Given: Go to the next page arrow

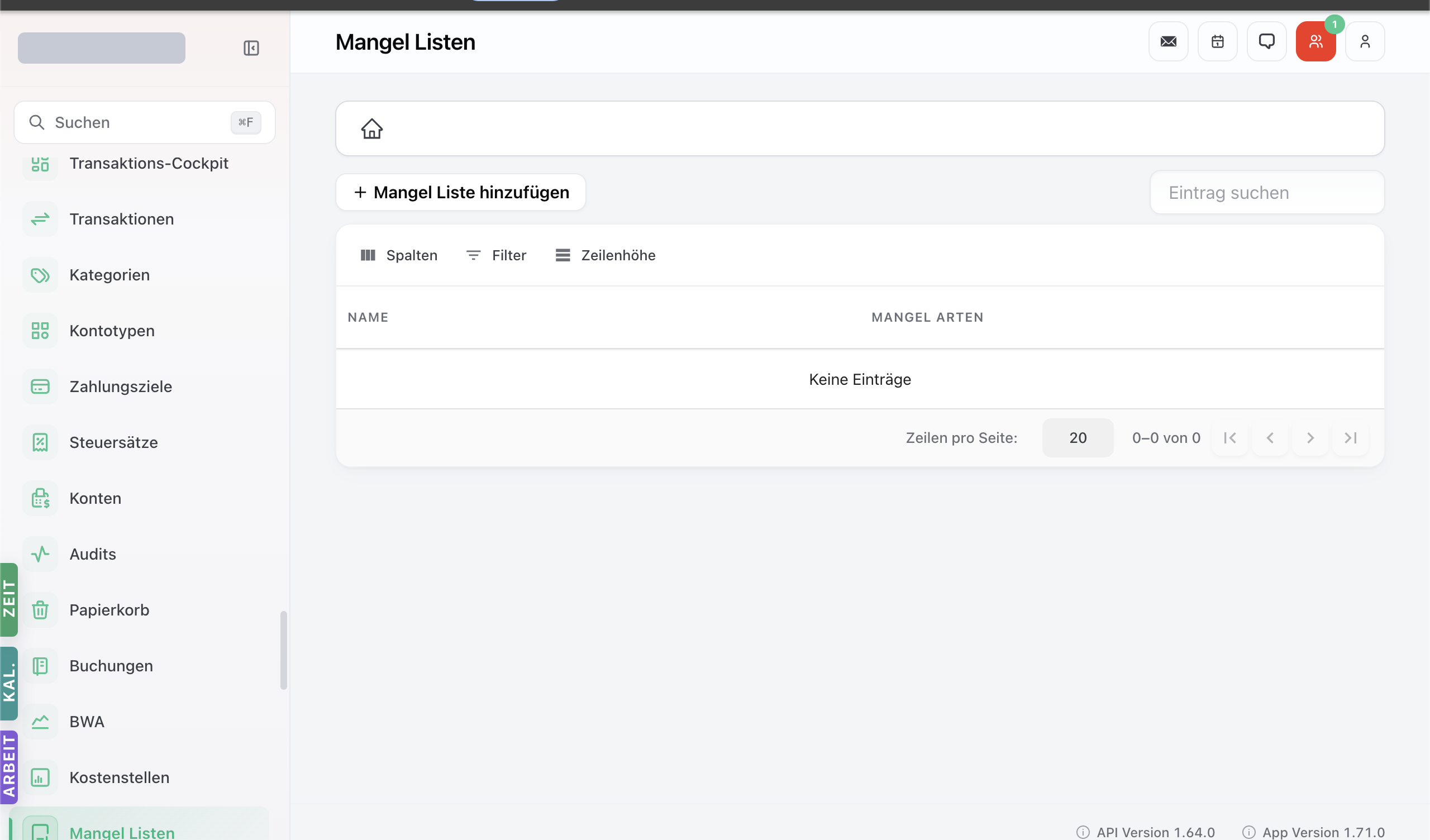Looking at the screenshot, I should pos(1310,438).
